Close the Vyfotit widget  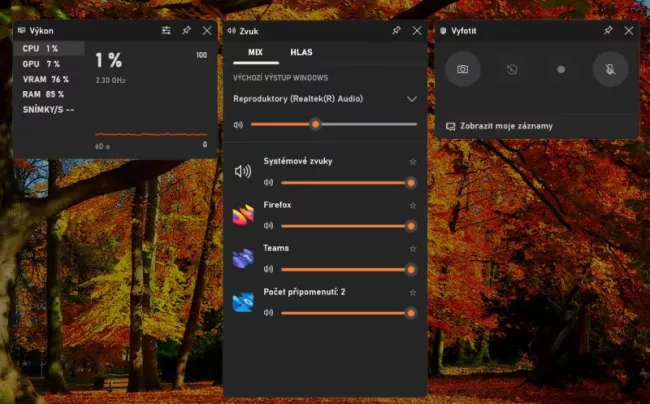629,31
